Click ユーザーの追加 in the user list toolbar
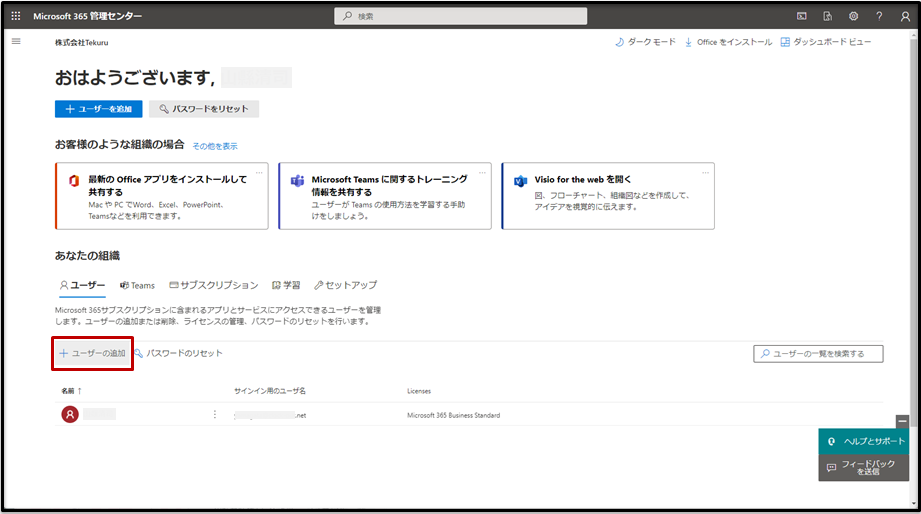The width and height of the screenshot is (921, 514). [92, 354]
